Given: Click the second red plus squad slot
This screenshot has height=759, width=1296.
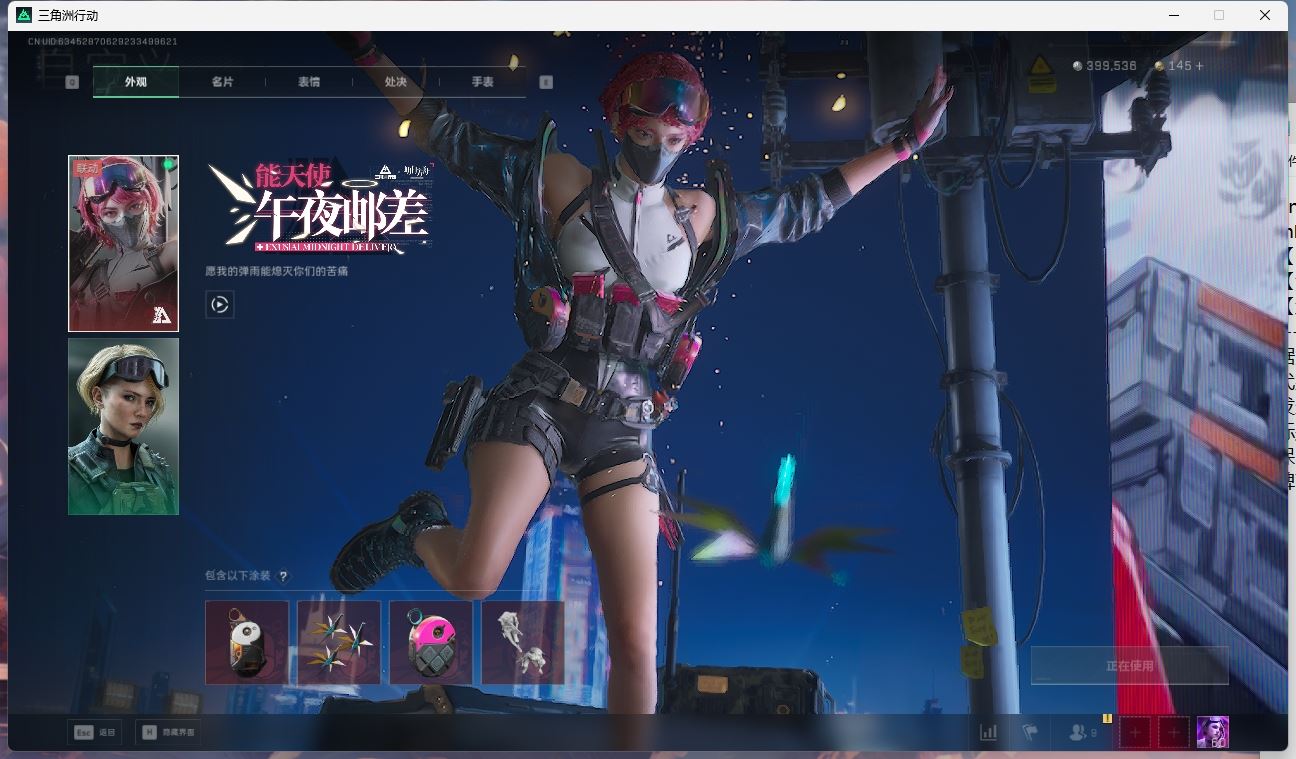Looking at the screenshot, I should (1174, 732).
